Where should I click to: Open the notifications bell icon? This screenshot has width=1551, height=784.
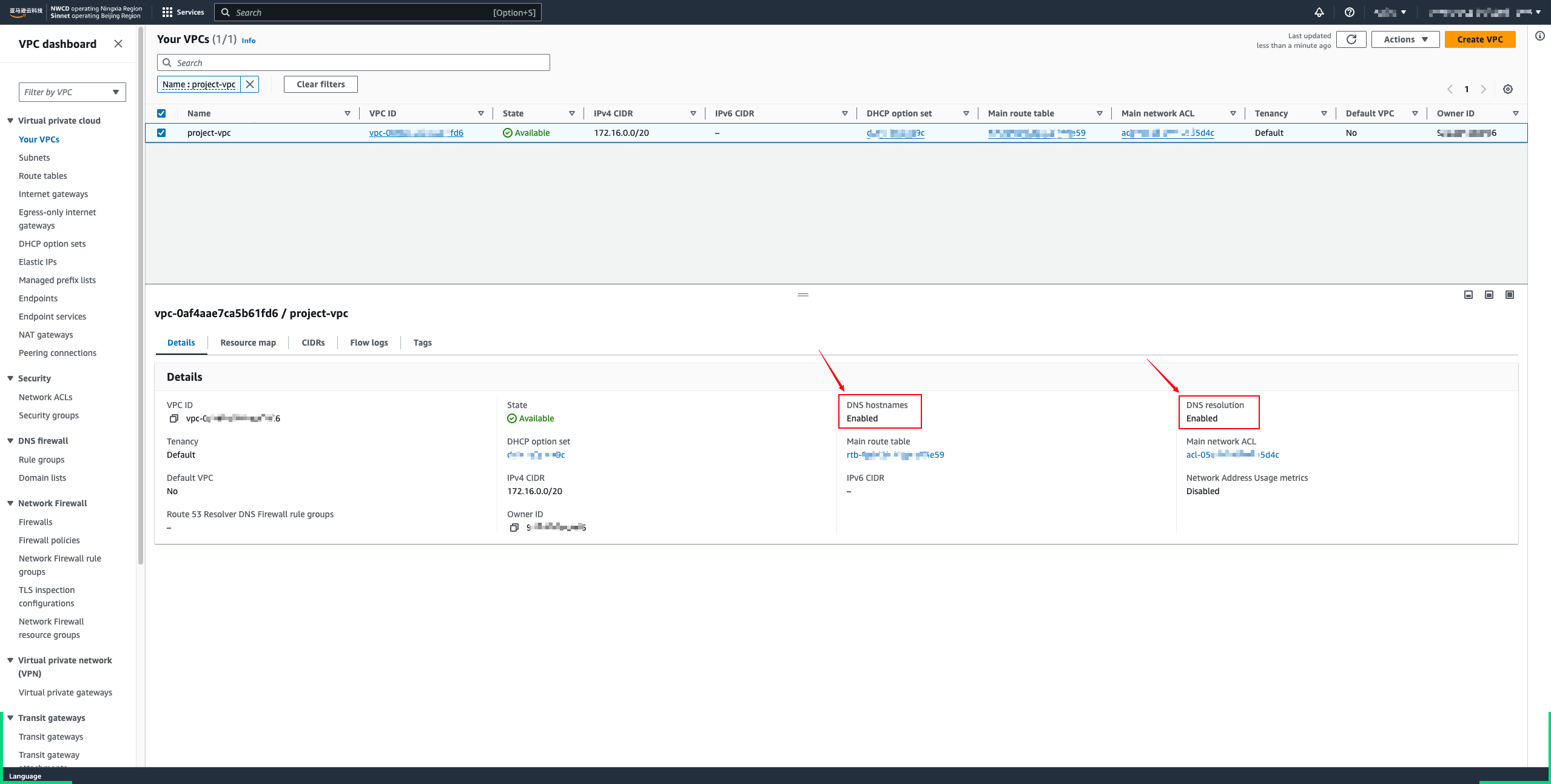(x=1319, y=12)
